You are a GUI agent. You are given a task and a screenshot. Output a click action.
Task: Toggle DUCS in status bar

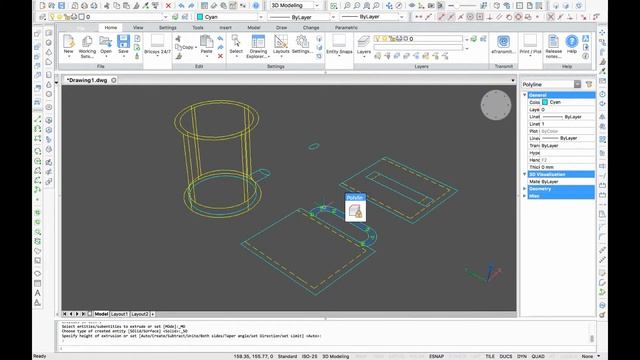506,356
